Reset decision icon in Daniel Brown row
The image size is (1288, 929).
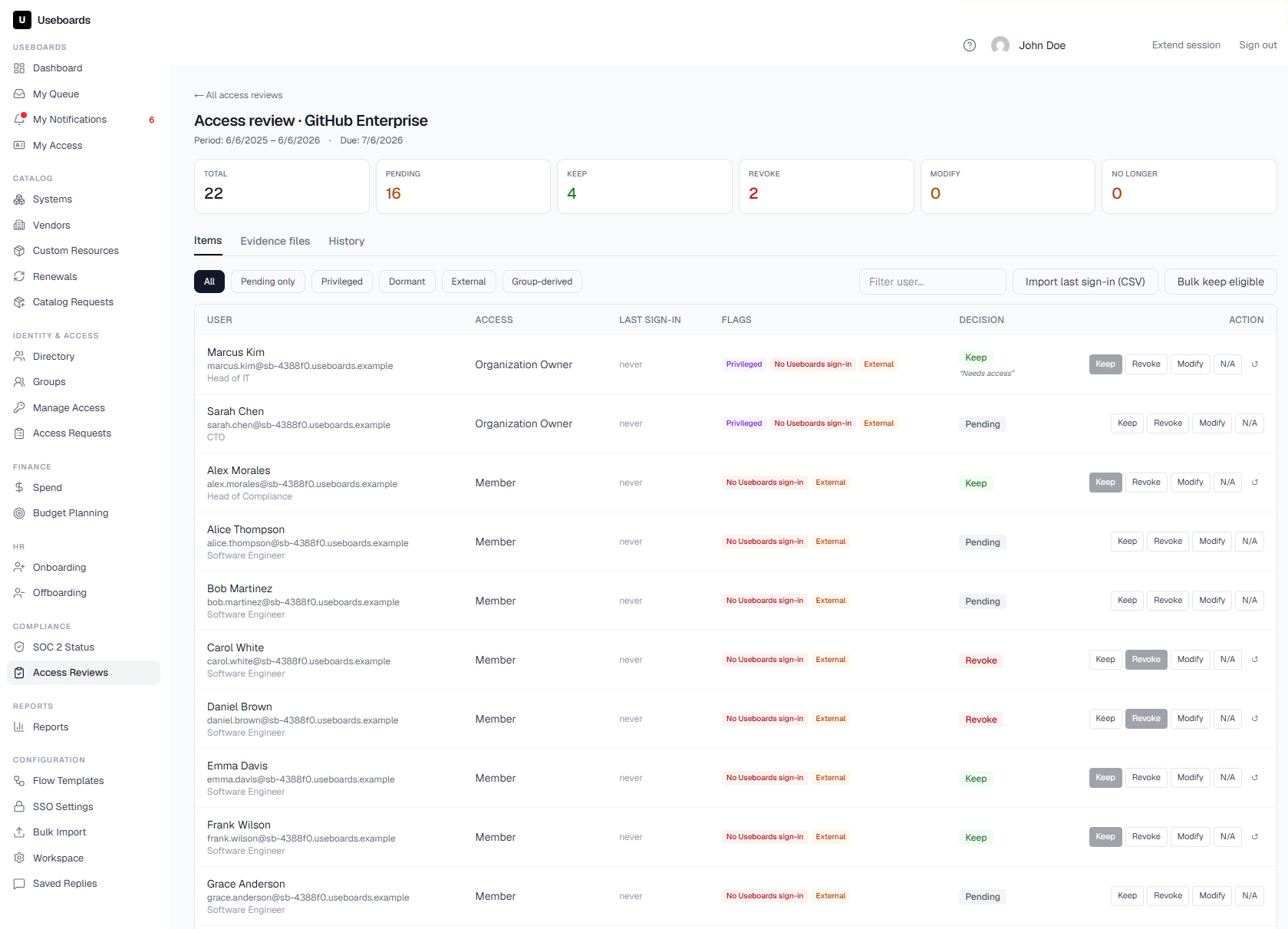1255,719
